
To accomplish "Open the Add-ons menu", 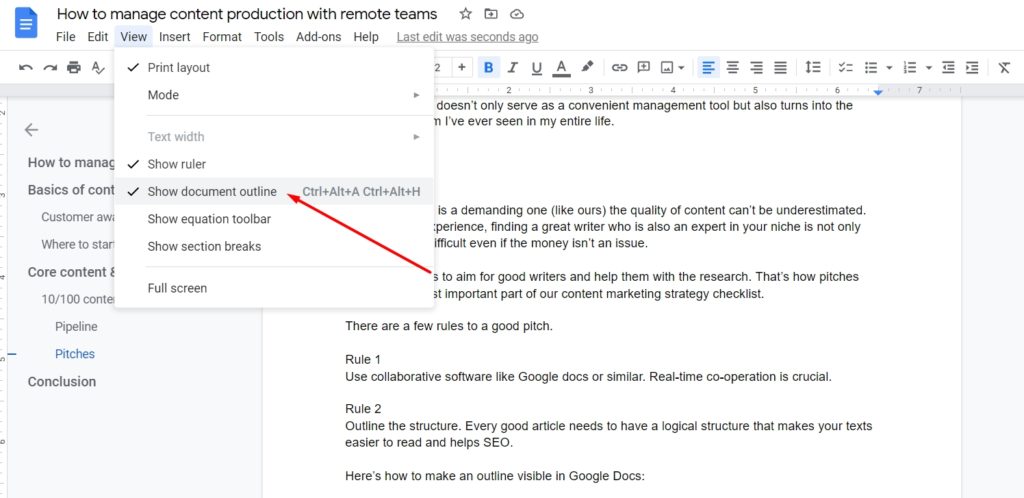I will point(319,37).
